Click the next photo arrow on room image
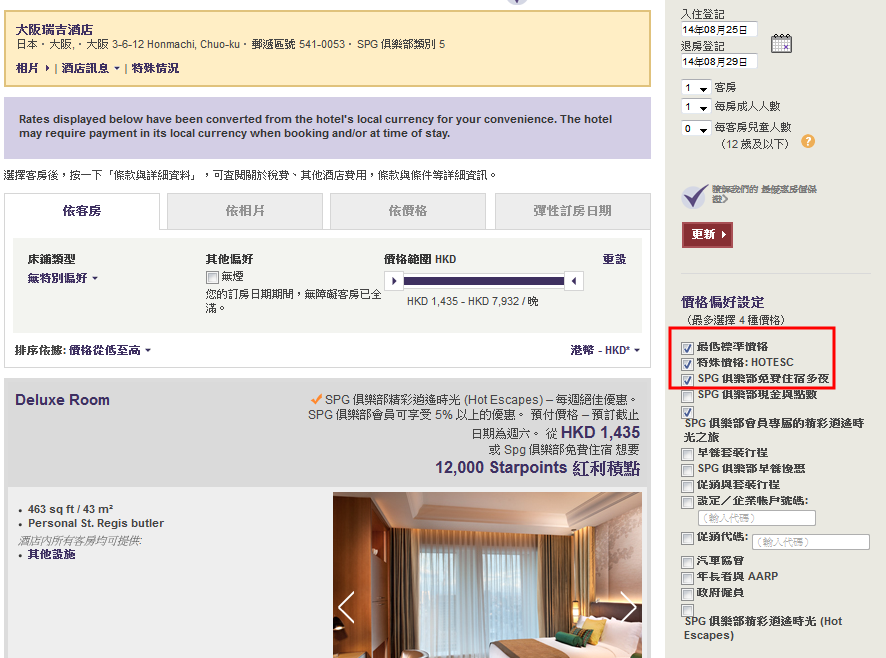The image size is (886, 658). click(628, 606)
